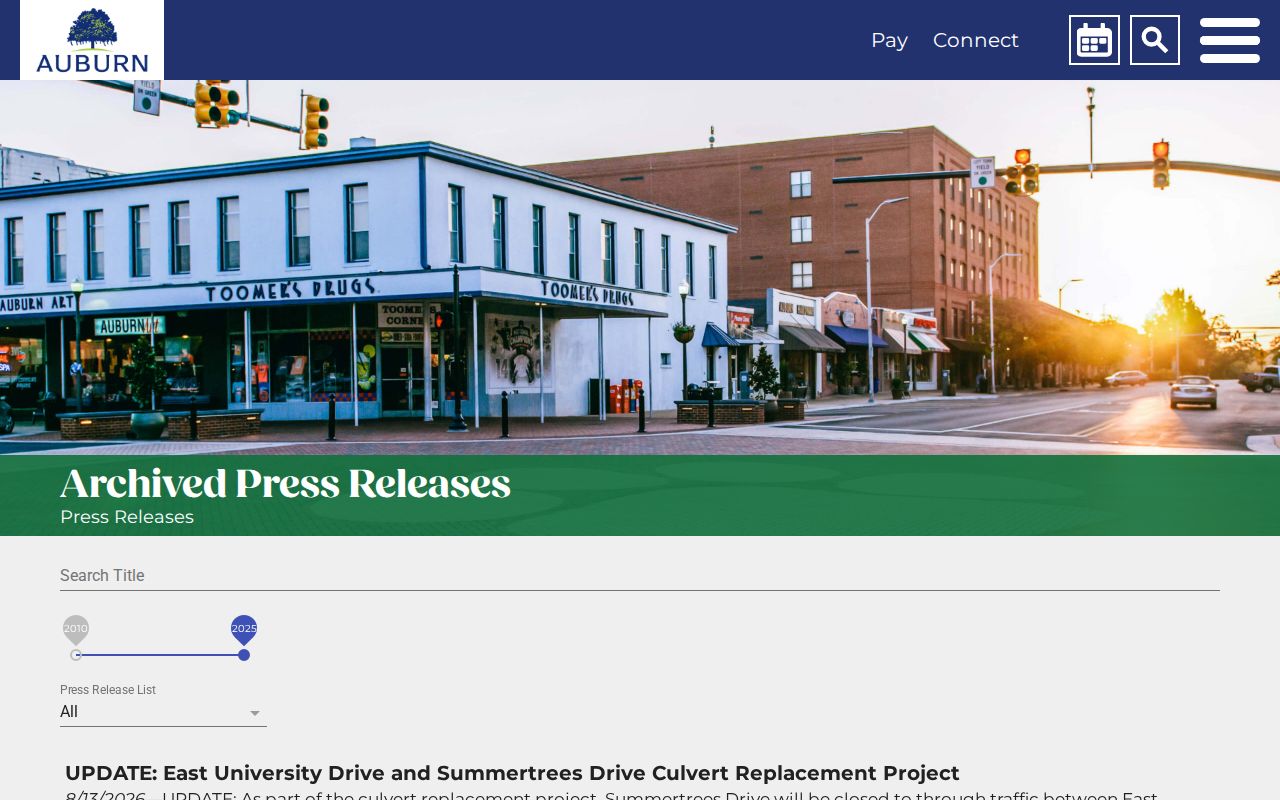
Task: Click the Press Releases breadcrumb text
Action: [x=127, y=517]
